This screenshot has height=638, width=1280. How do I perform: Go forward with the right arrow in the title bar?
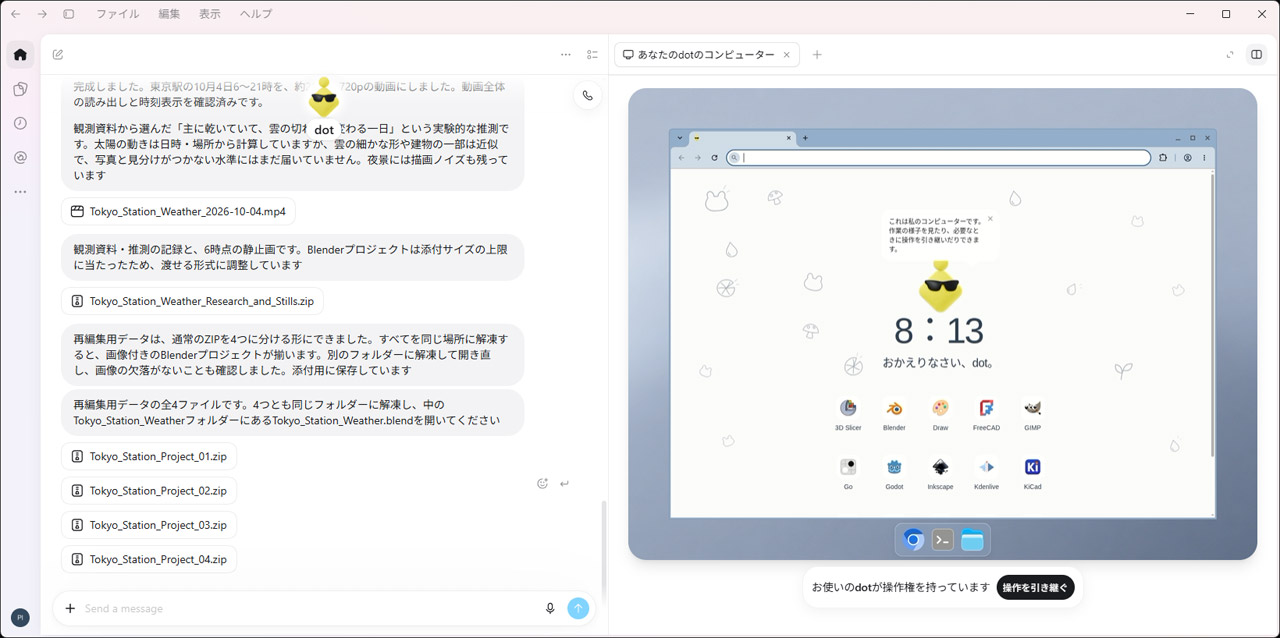[42, 14]
